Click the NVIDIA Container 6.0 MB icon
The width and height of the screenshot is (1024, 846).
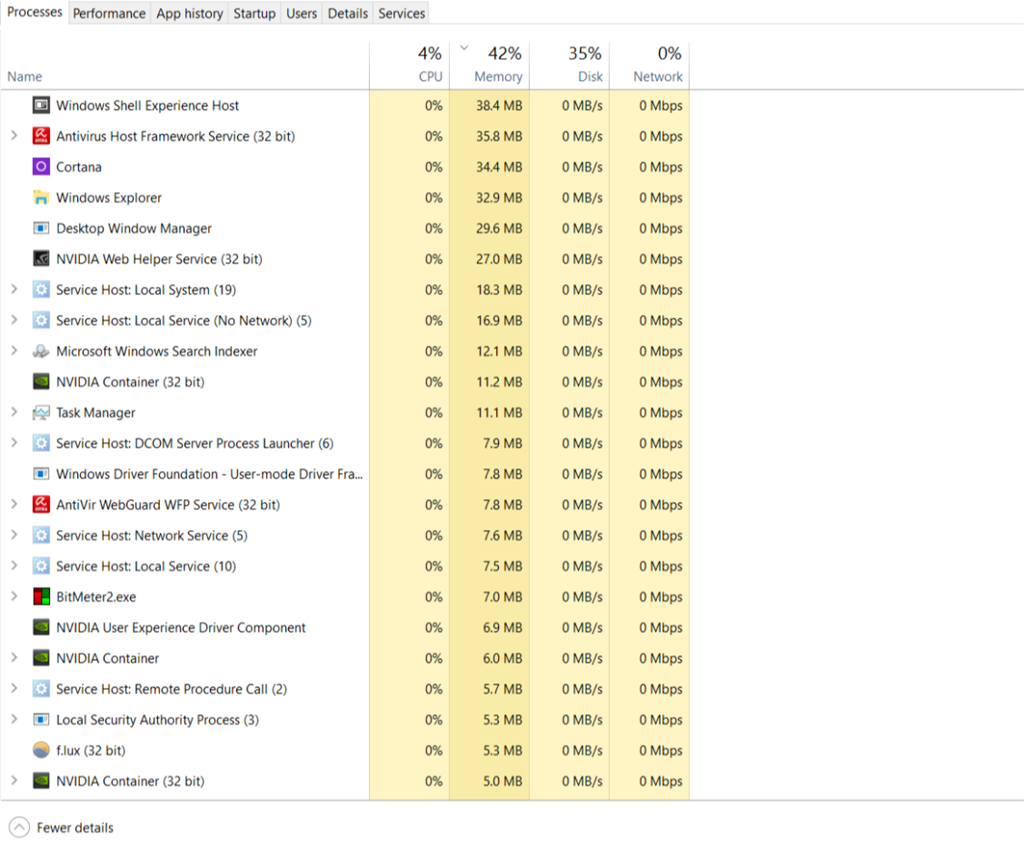coord(41,658)
